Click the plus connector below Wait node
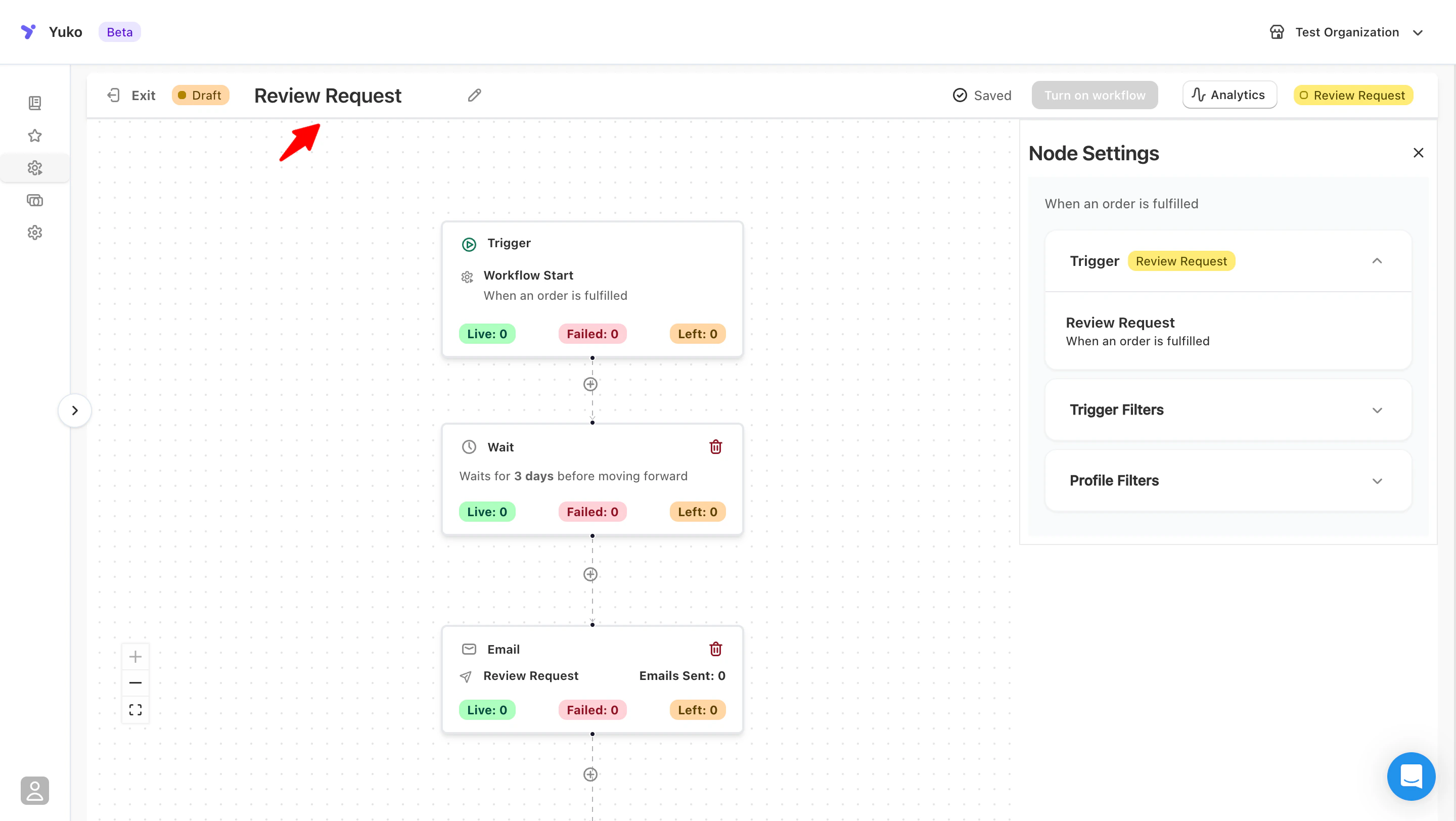 coord(590,574)
